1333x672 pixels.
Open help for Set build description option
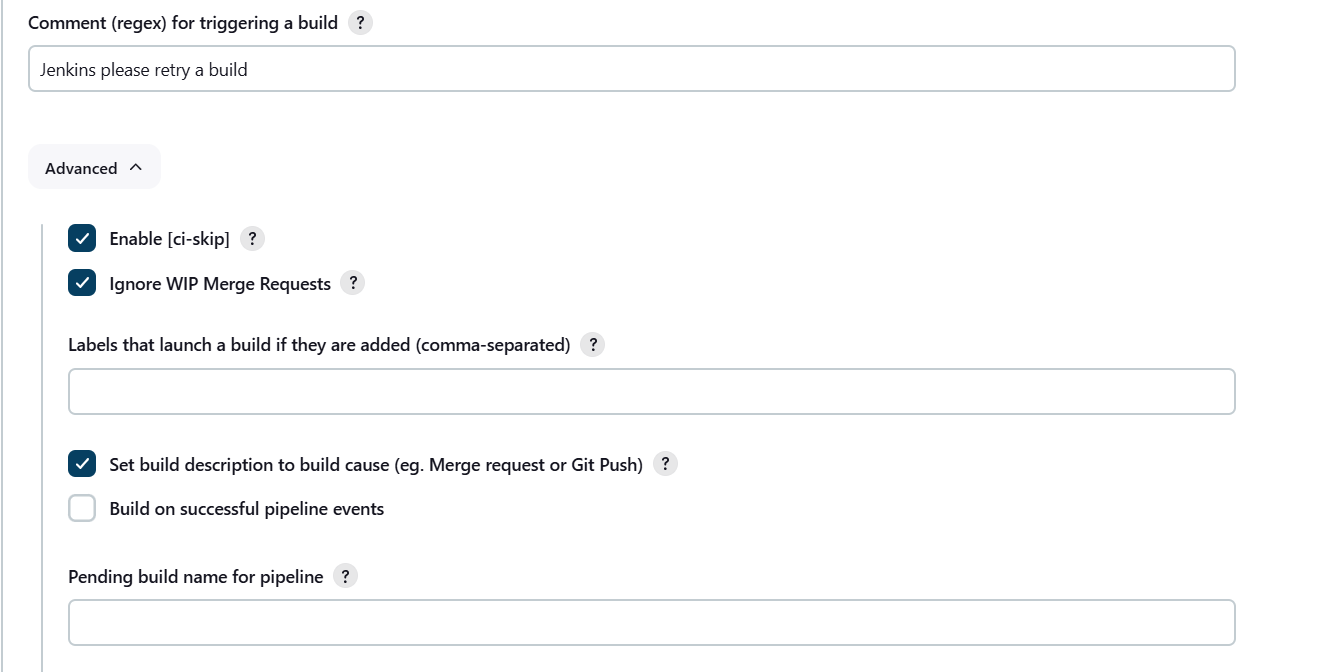pyautogui.click(x=665, y=465)
